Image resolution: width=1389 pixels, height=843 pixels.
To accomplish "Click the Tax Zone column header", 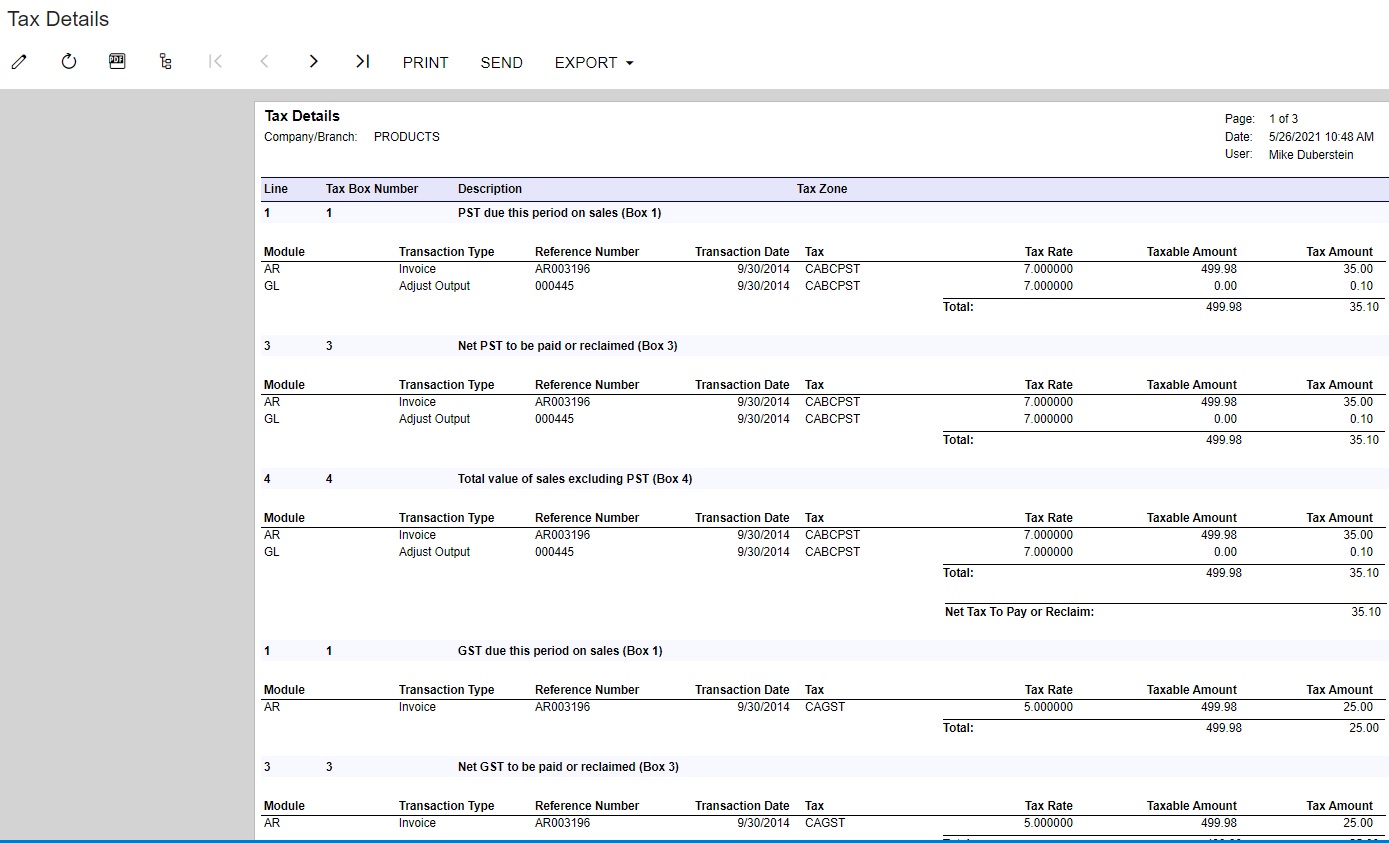I will coord(822,189).
